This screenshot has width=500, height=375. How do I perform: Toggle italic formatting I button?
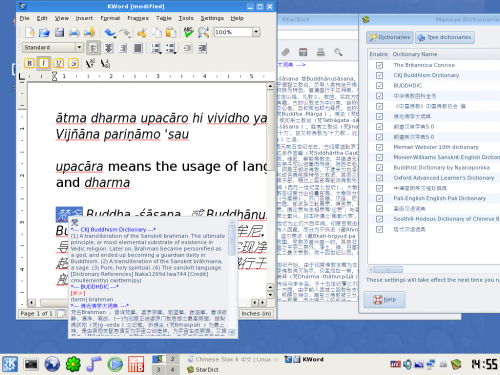[x=44, y=63]
